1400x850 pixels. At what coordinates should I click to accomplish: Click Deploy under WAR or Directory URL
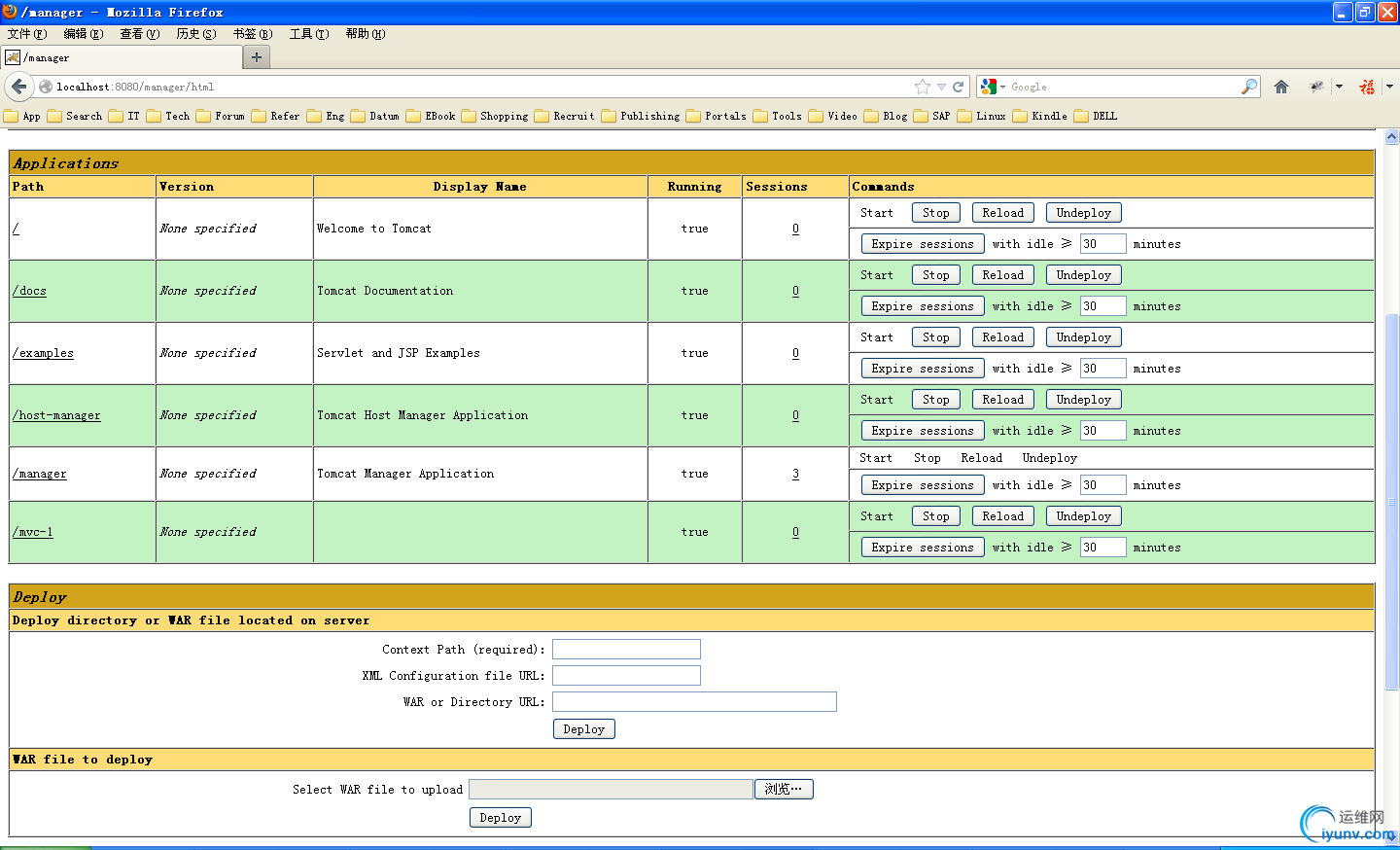(583, 728)
